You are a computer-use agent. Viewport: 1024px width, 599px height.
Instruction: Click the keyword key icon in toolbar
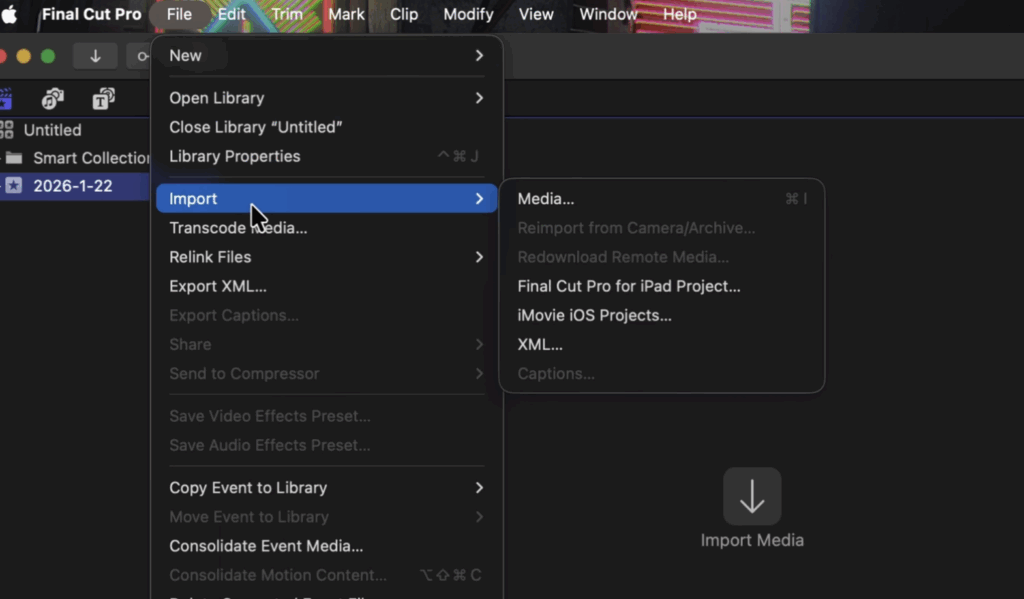pyautogui.click(x=142, y=56)
